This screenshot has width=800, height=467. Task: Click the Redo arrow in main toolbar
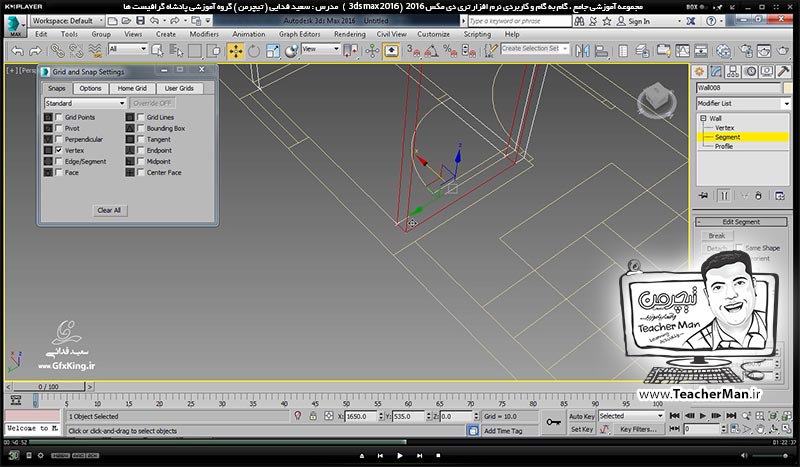[x=35, y=51]
